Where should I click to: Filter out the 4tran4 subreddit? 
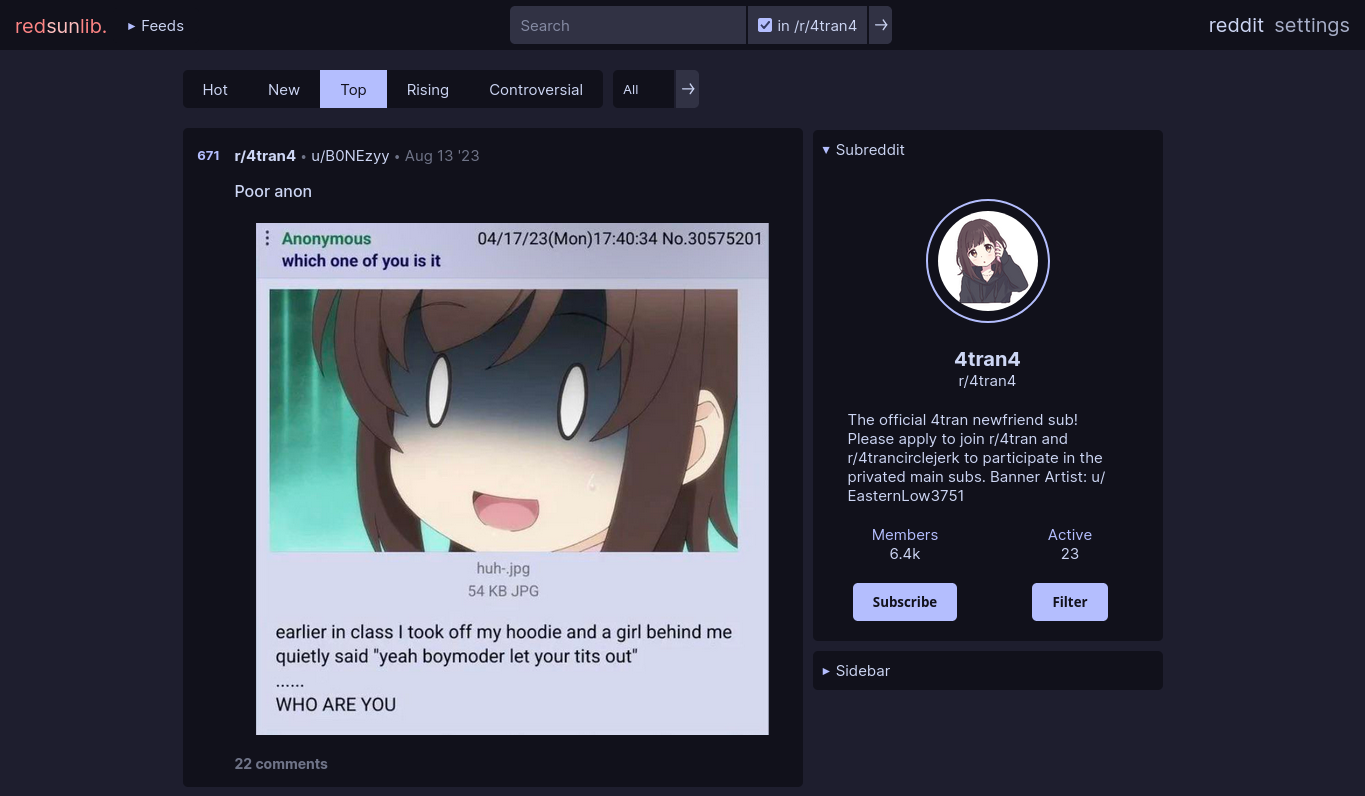1070,602
